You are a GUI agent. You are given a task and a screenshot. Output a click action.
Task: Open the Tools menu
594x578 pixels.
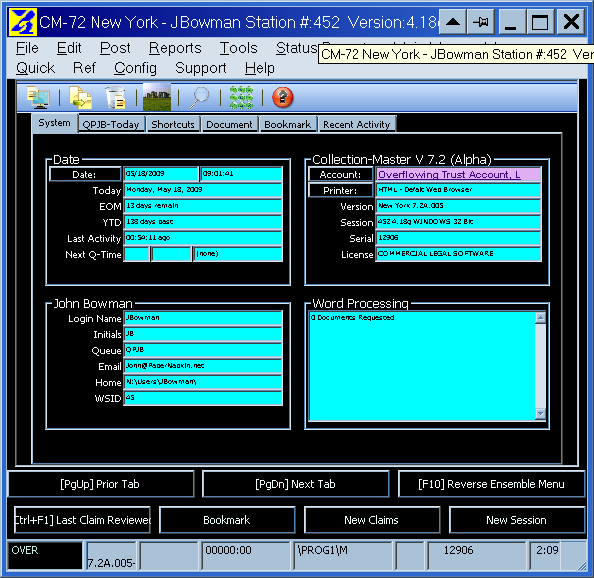coord(238,48)
